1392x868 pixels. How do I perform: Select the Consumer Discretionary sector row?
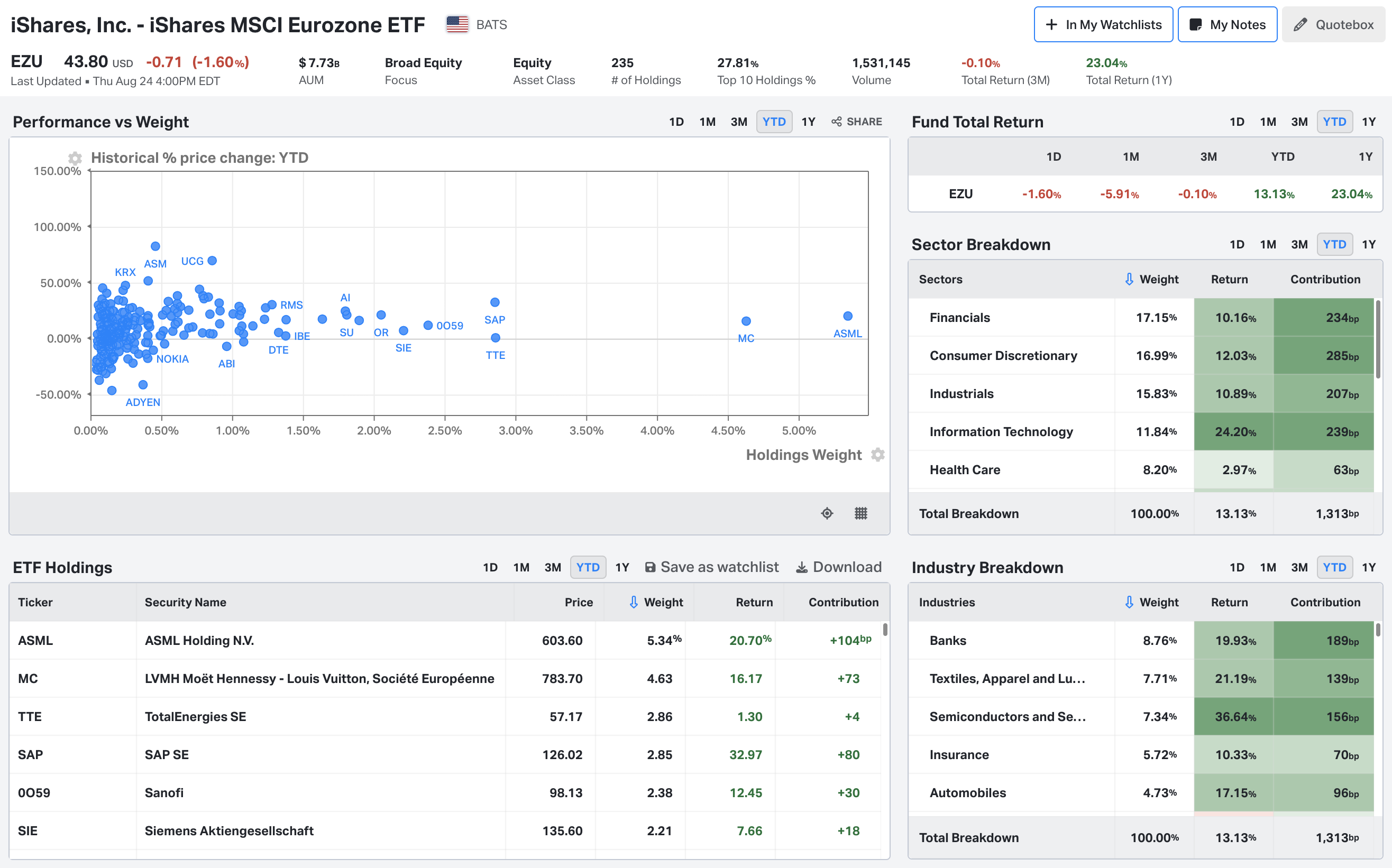pos(1142,355)
